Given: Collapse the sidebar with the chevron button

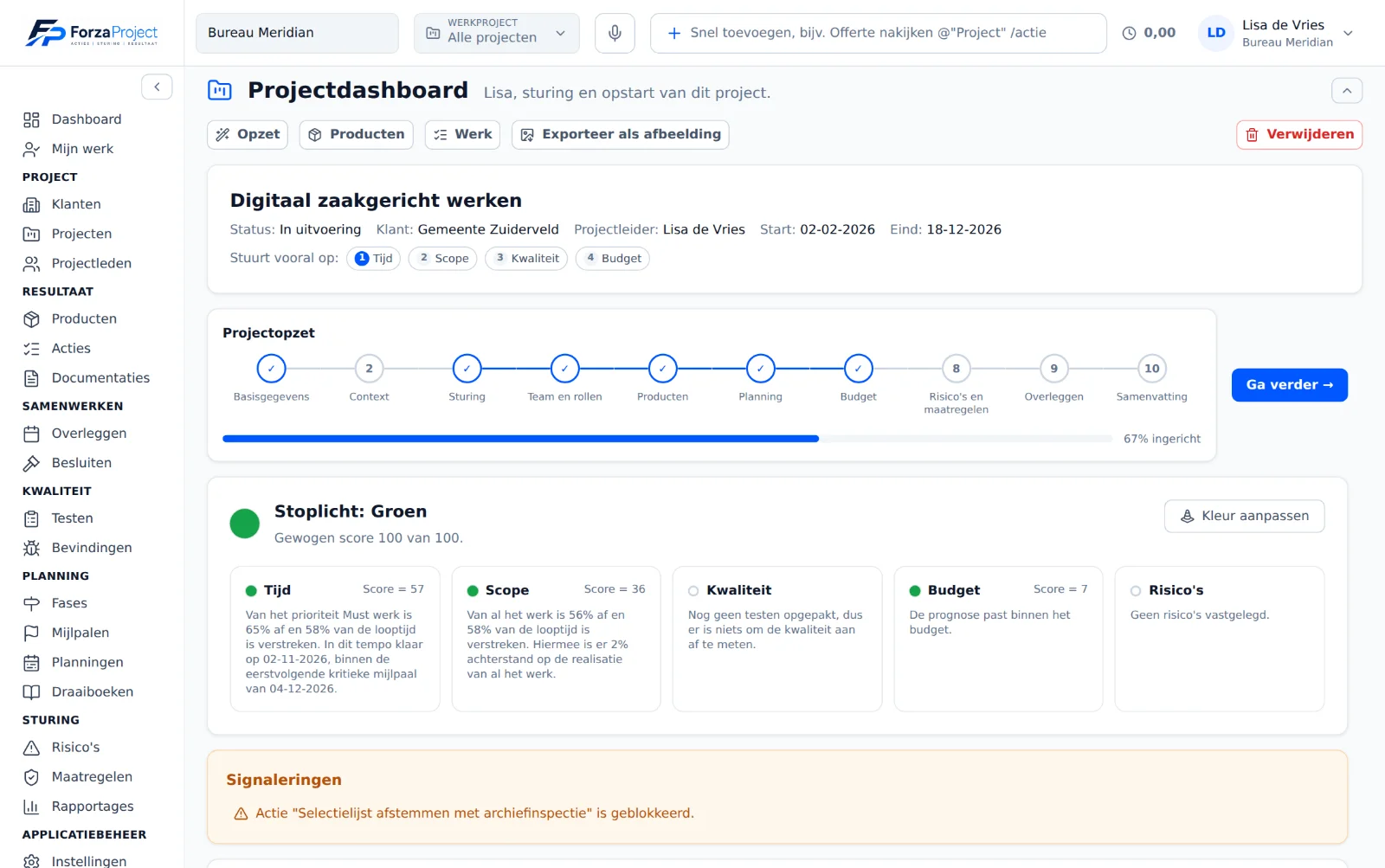Looking at the screenshot, I should 157,87.
